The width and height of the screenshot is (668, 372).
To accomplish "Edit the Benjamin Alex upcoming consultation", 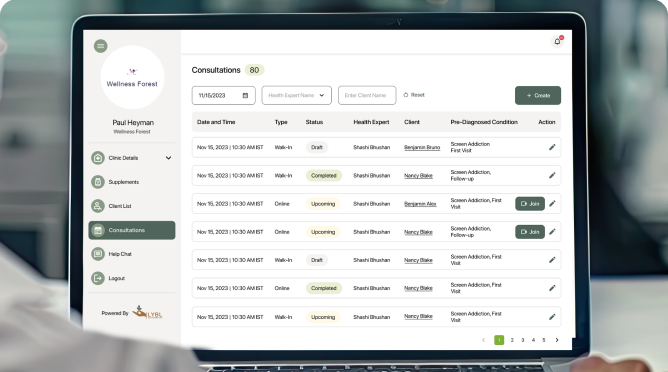I will (552, 203).
